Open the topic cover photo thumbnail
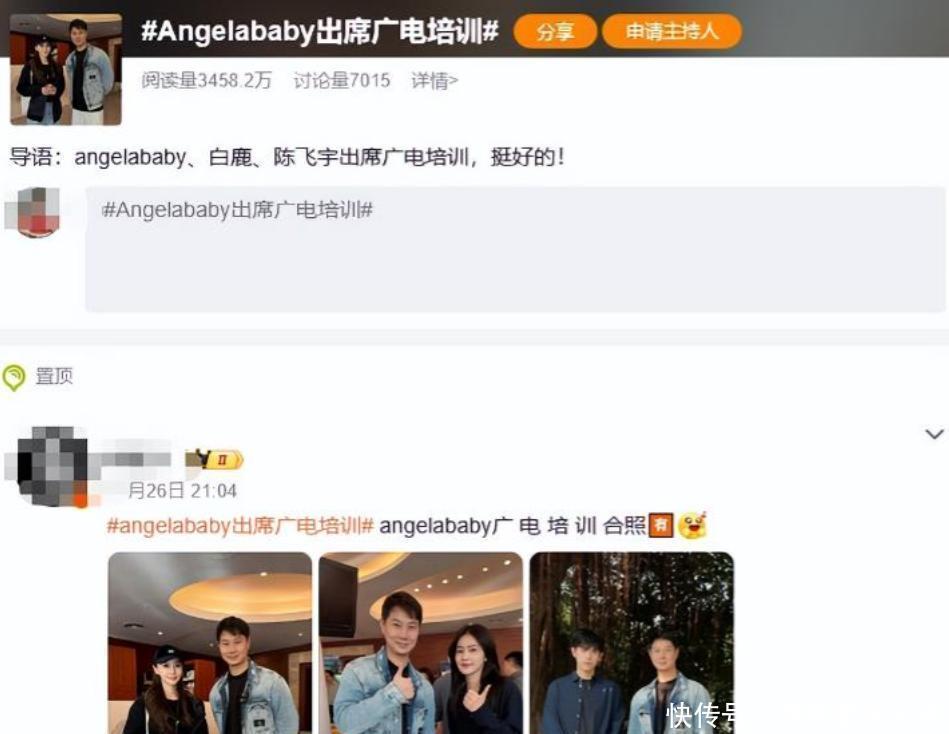The image size is (949, 734). [66, 70]
